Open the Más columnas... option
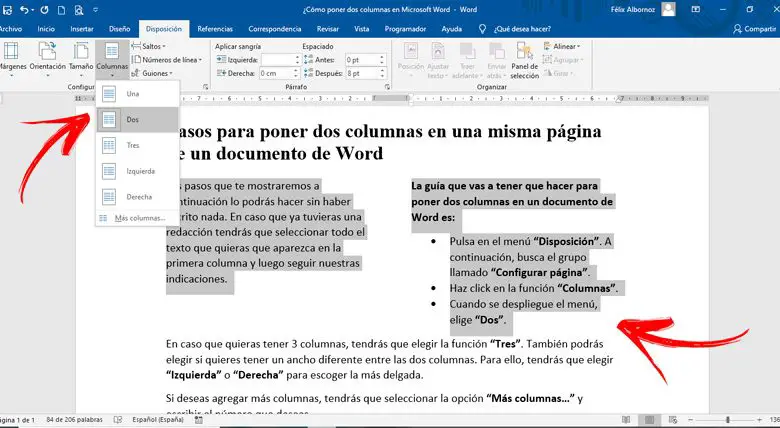The image size is (780, 428). point(137,218)
